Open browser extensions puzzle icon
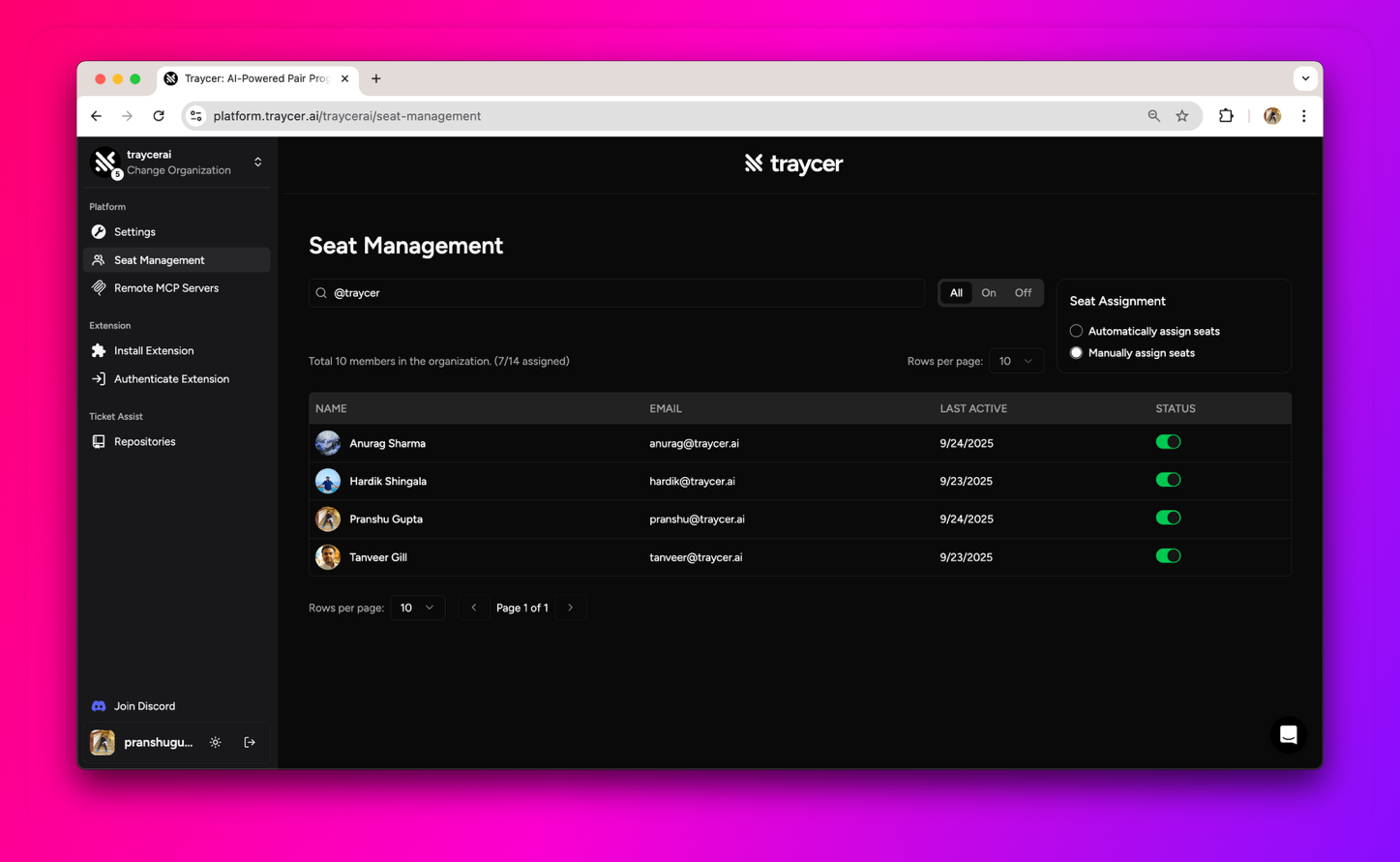The width and height of the screenshot is (1400, 862). (x=1226, y=116)
